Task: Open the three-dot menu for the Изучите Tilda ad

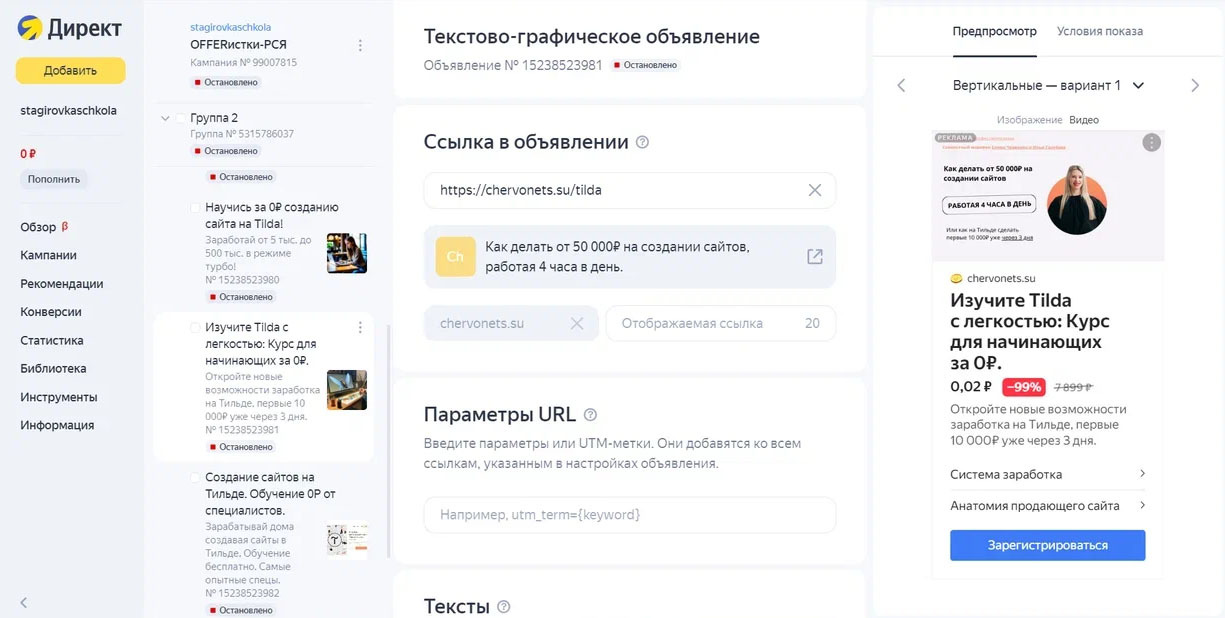Action: coord(361,327)
